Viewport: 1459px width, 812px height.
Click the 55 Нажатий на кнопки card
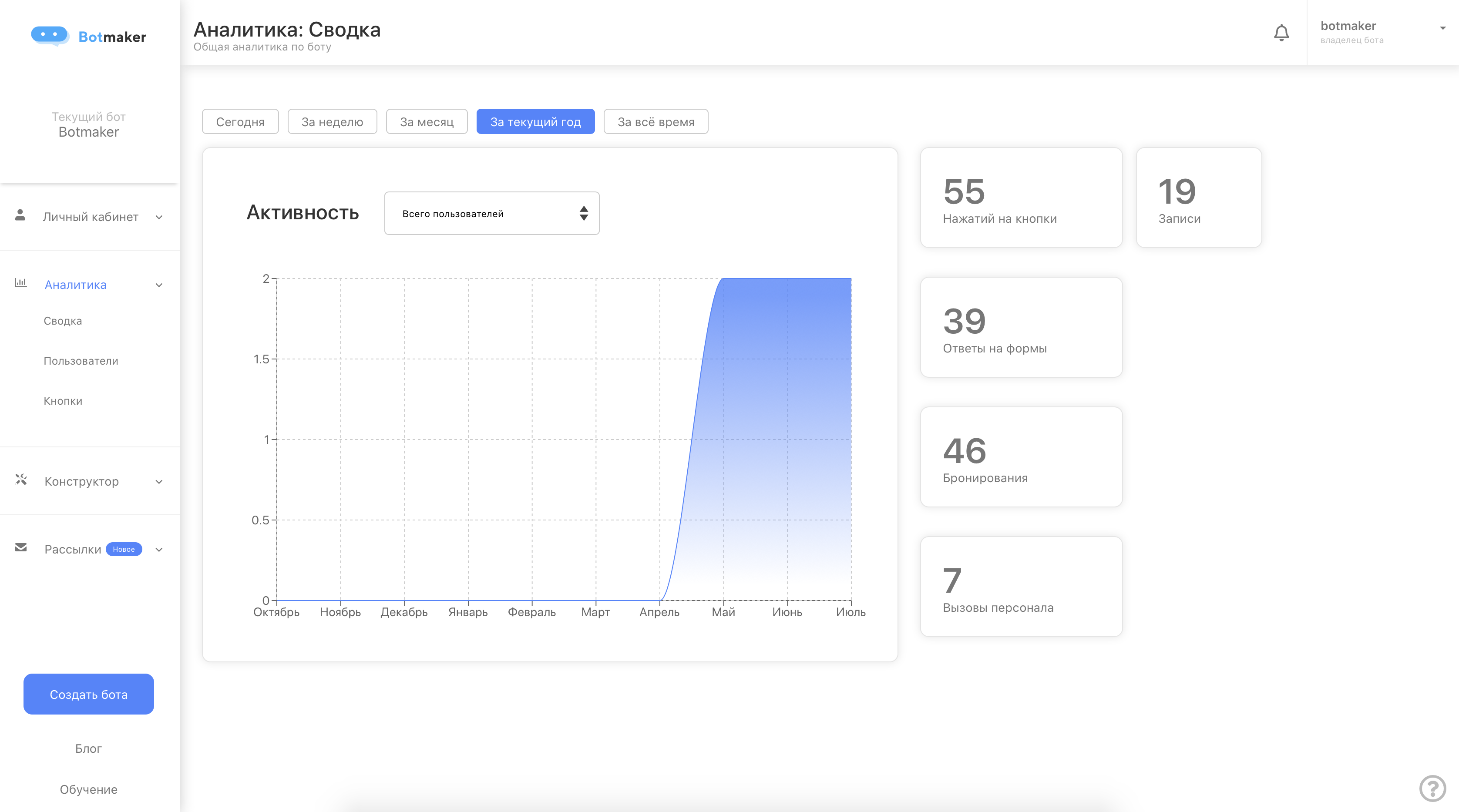(x=1021, y=198)
